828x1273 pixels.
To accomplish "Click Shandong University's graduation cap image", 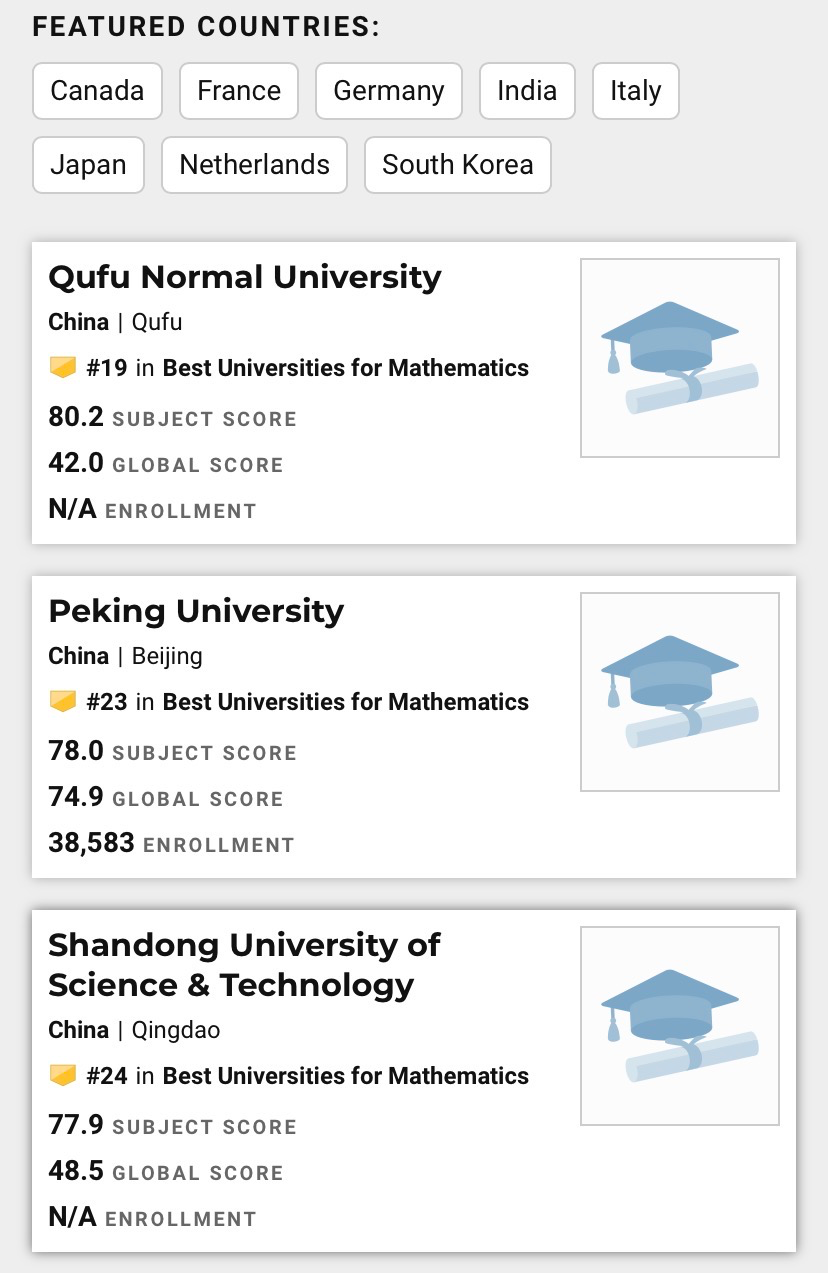I will [x=679, y=1026].
